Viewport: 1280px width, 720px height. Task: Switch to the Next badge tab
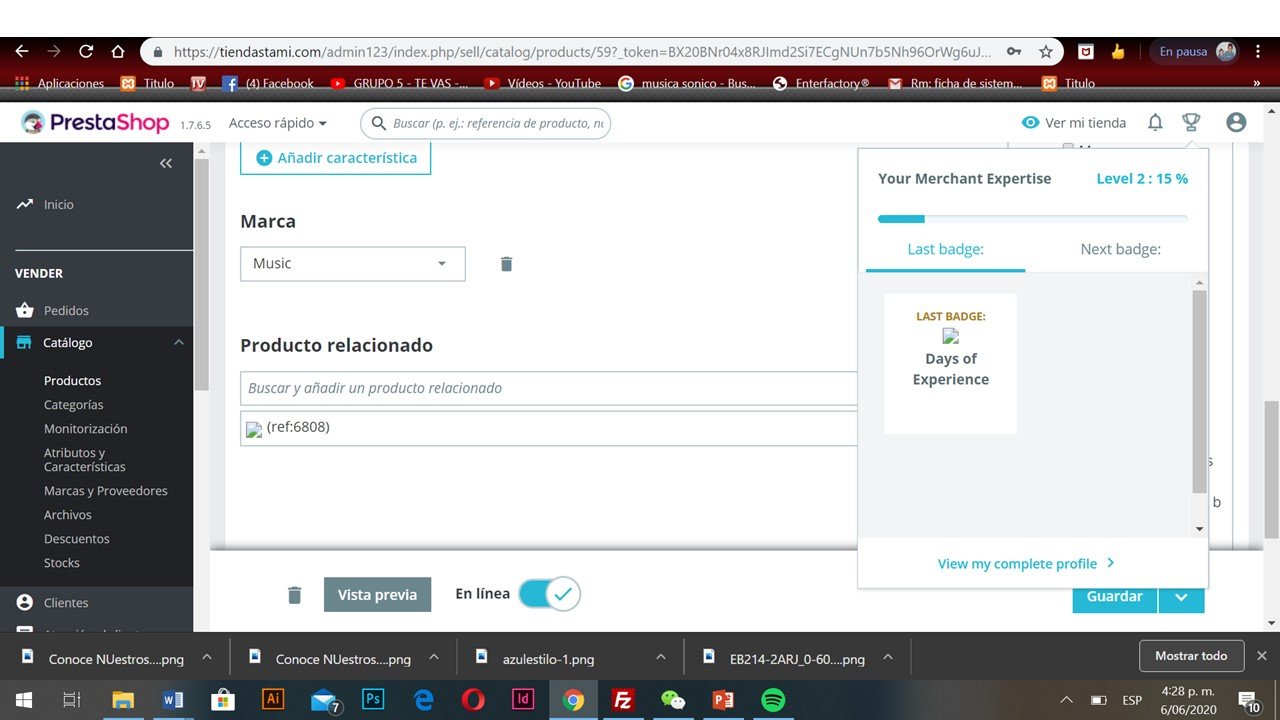tap(1120, 249)
